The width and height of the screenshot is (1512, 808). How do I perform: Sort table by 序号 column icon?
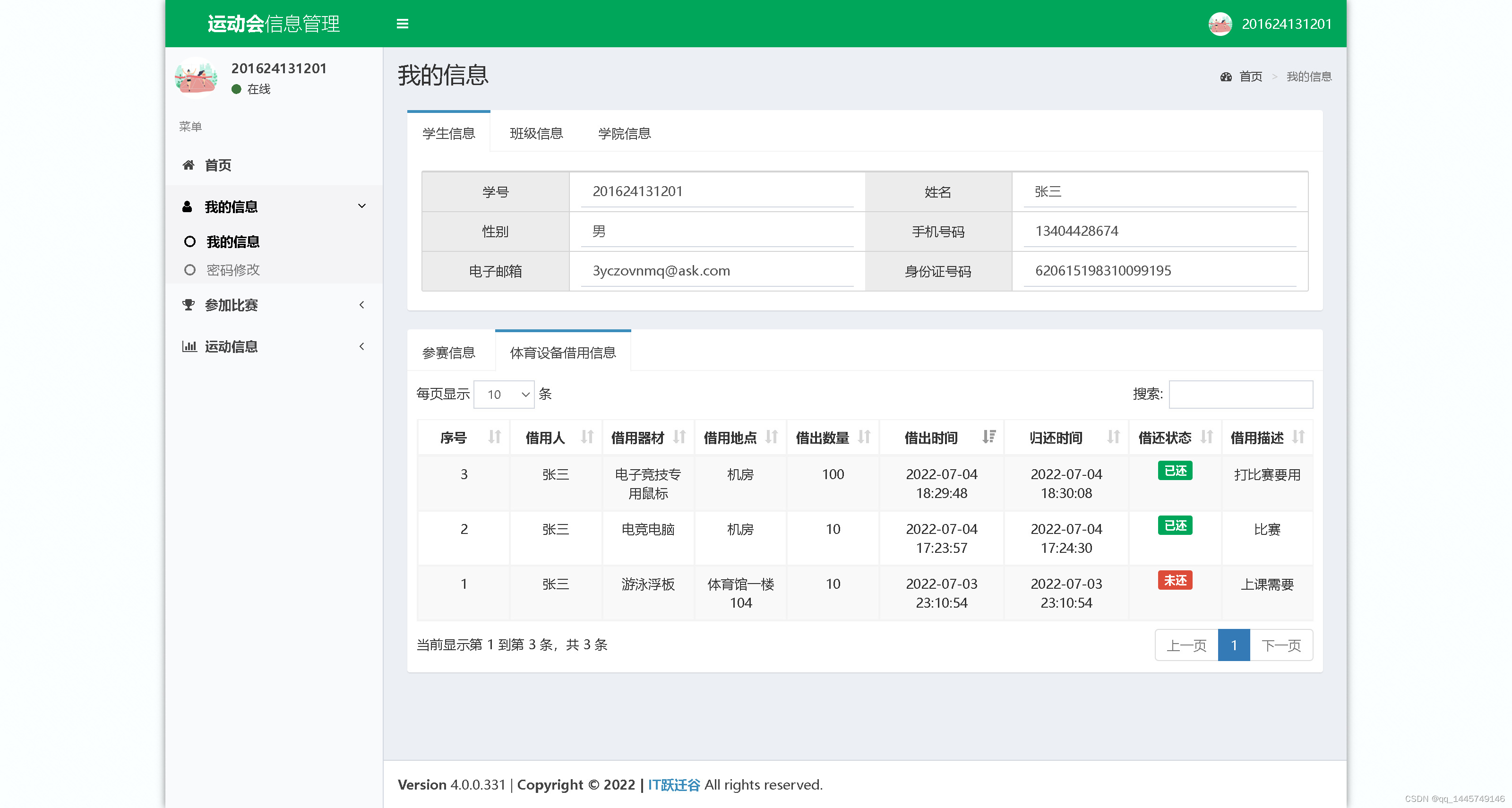click(495, 437)
